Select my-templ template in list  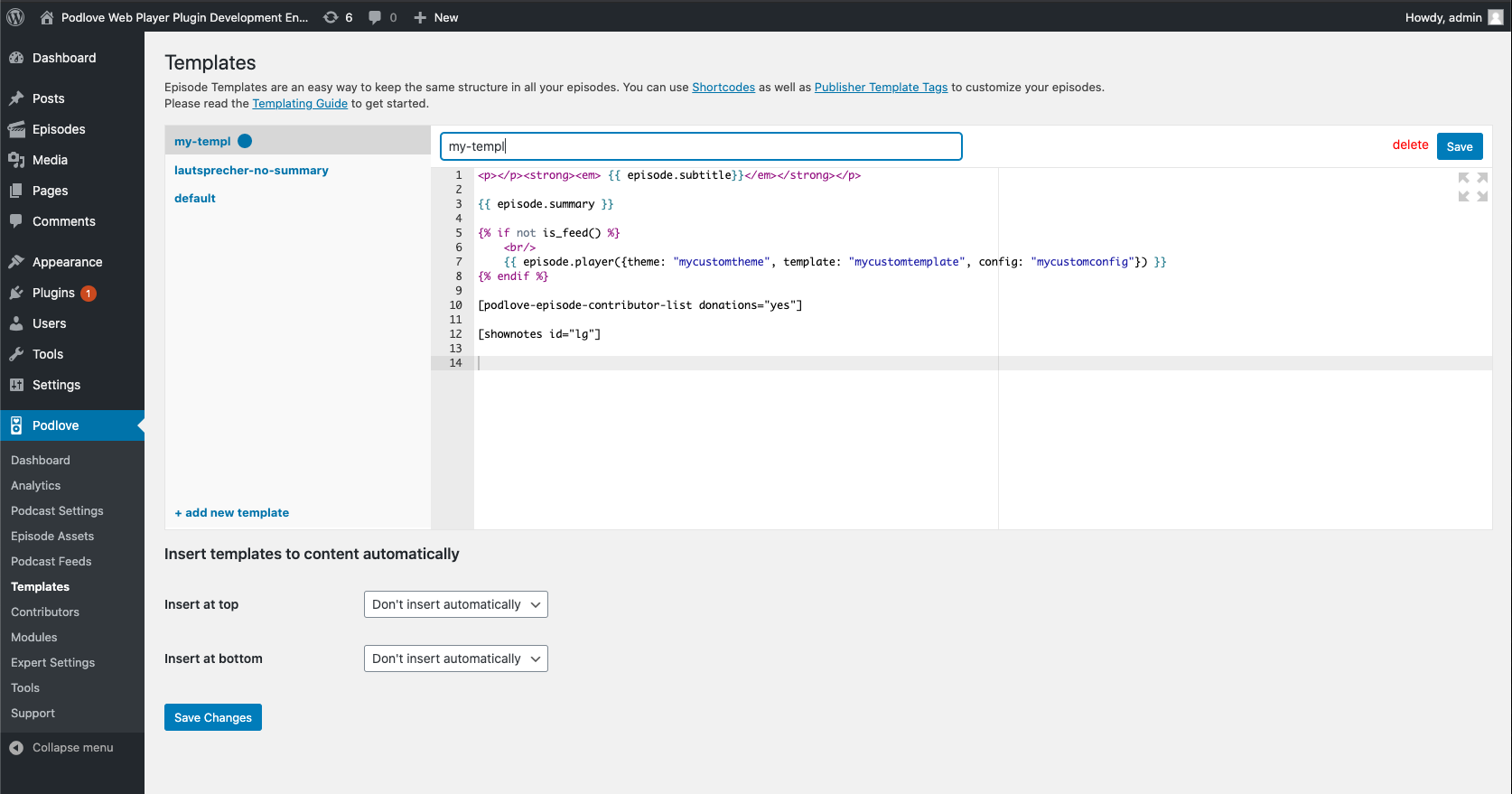click(202, 141)
